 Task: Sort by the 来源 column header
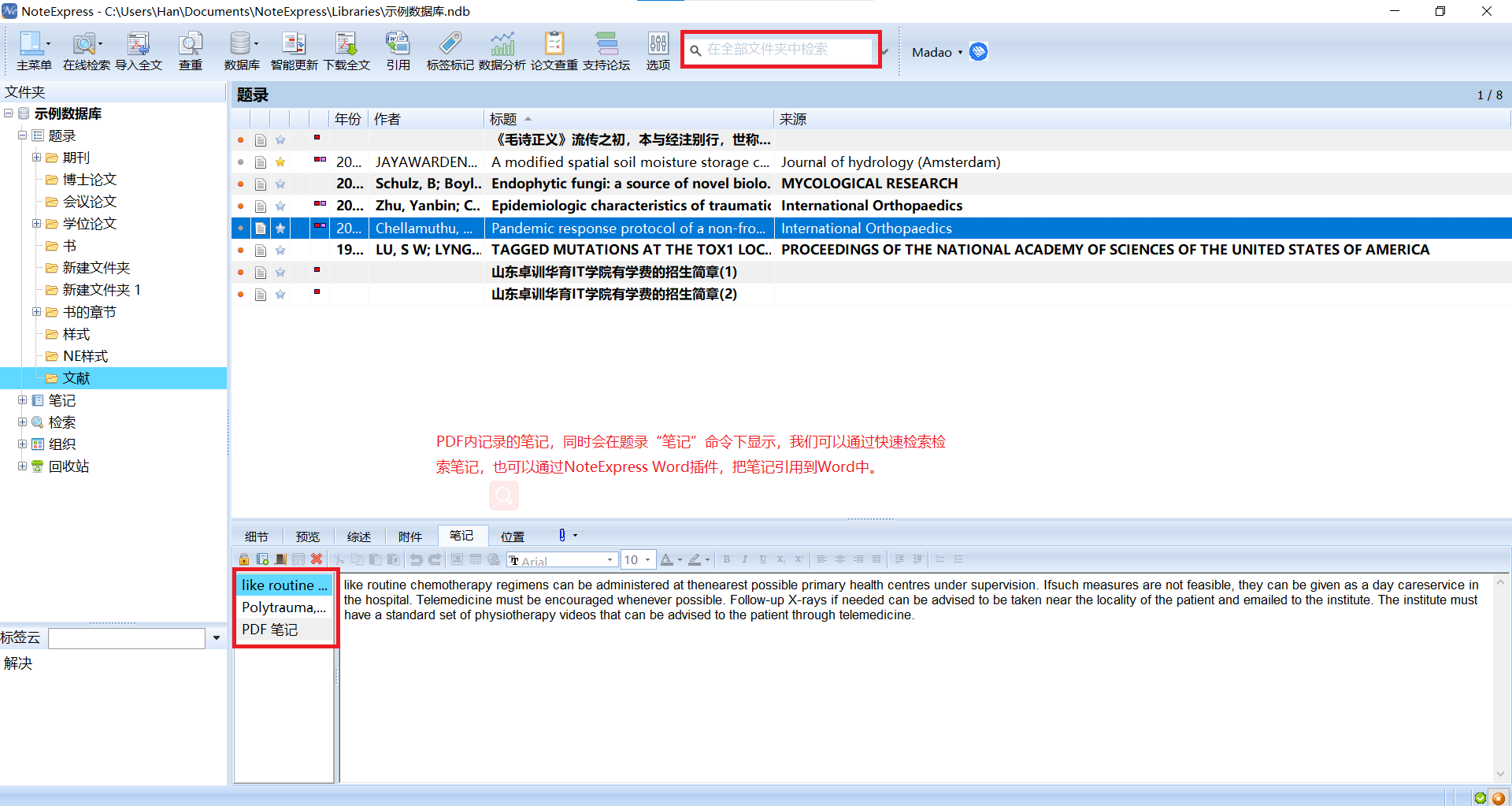[1142, 119]
